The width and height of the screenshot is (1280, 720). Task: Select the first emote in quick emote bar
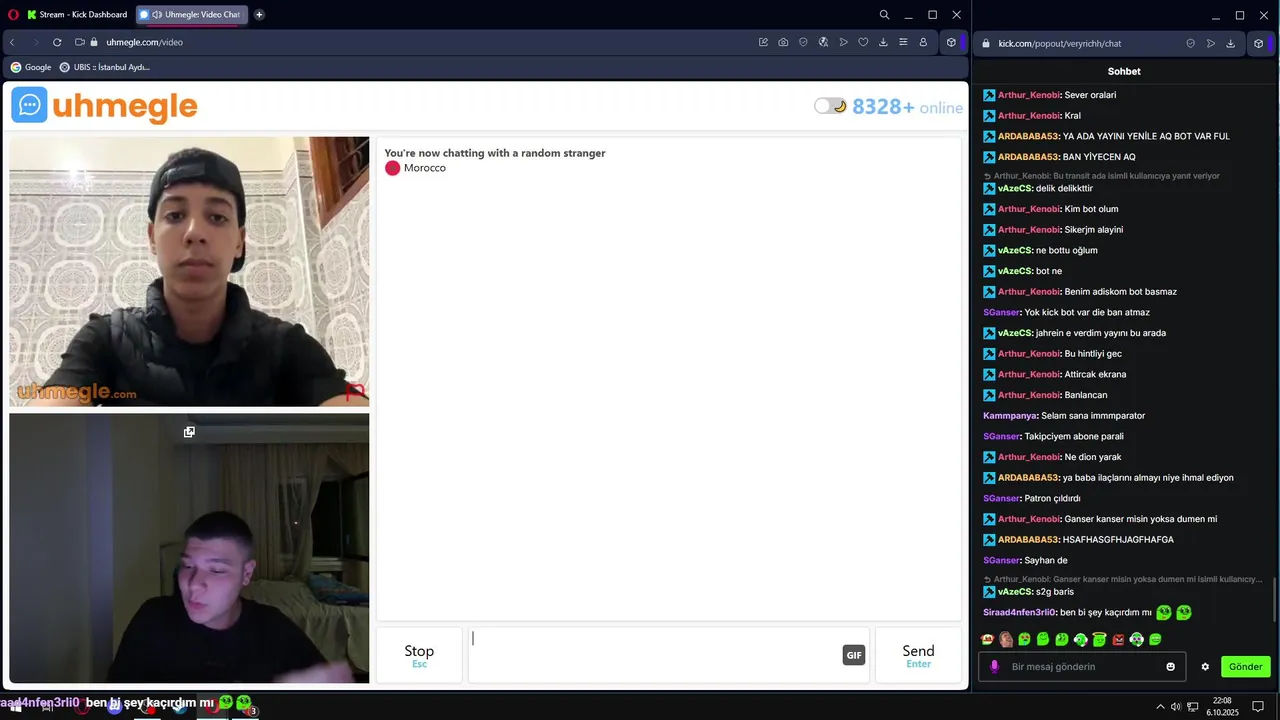point(987,639)
